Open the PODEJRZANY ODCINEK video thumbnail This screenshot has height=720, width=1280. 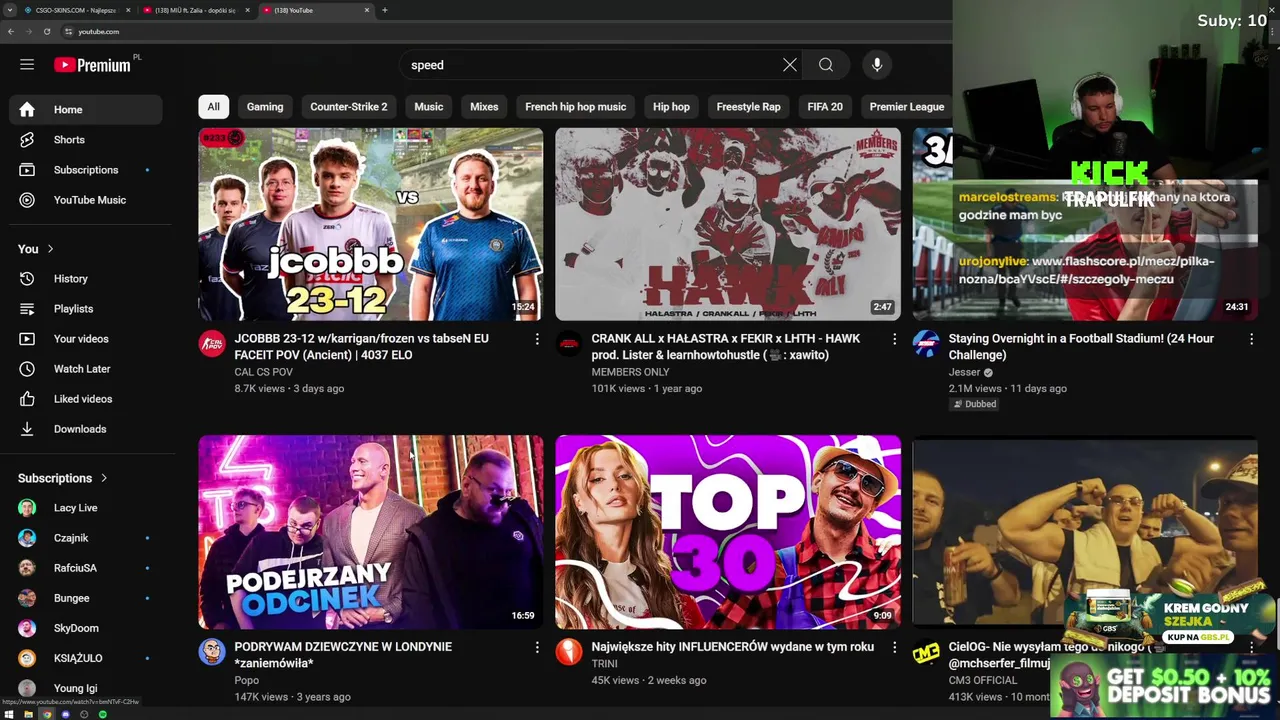371,532
